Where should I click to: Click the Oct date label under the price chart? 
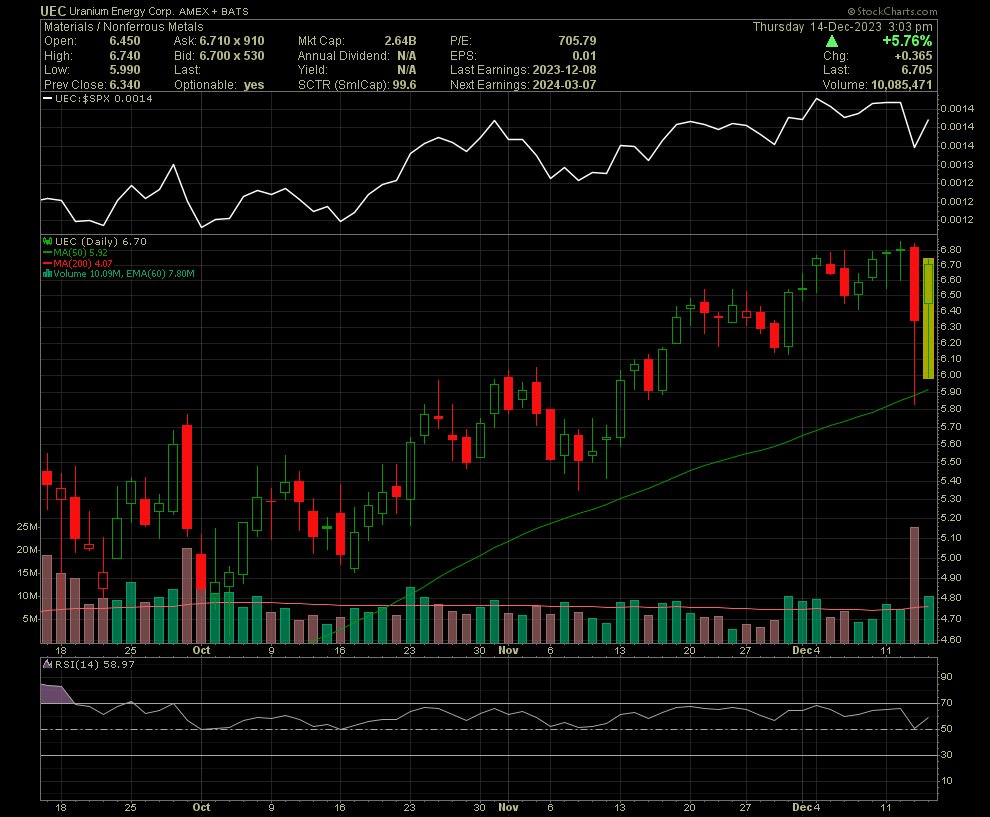coord(201,650)
